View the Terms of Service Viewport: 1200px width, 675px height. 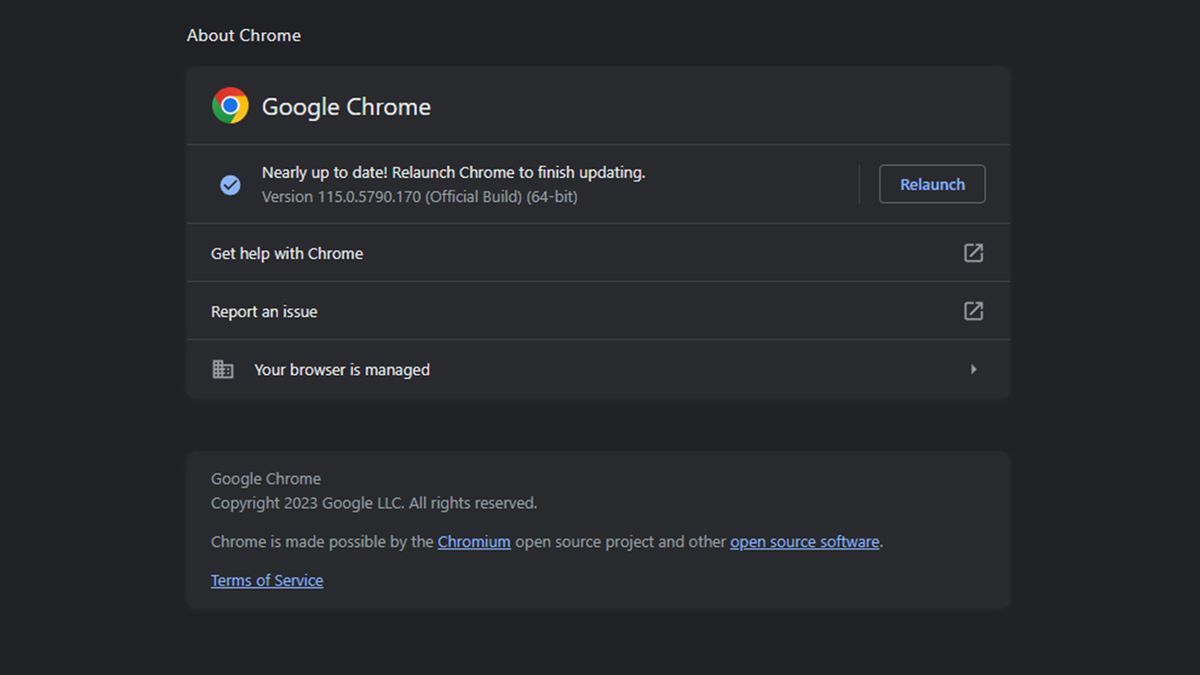coord(267,580)
